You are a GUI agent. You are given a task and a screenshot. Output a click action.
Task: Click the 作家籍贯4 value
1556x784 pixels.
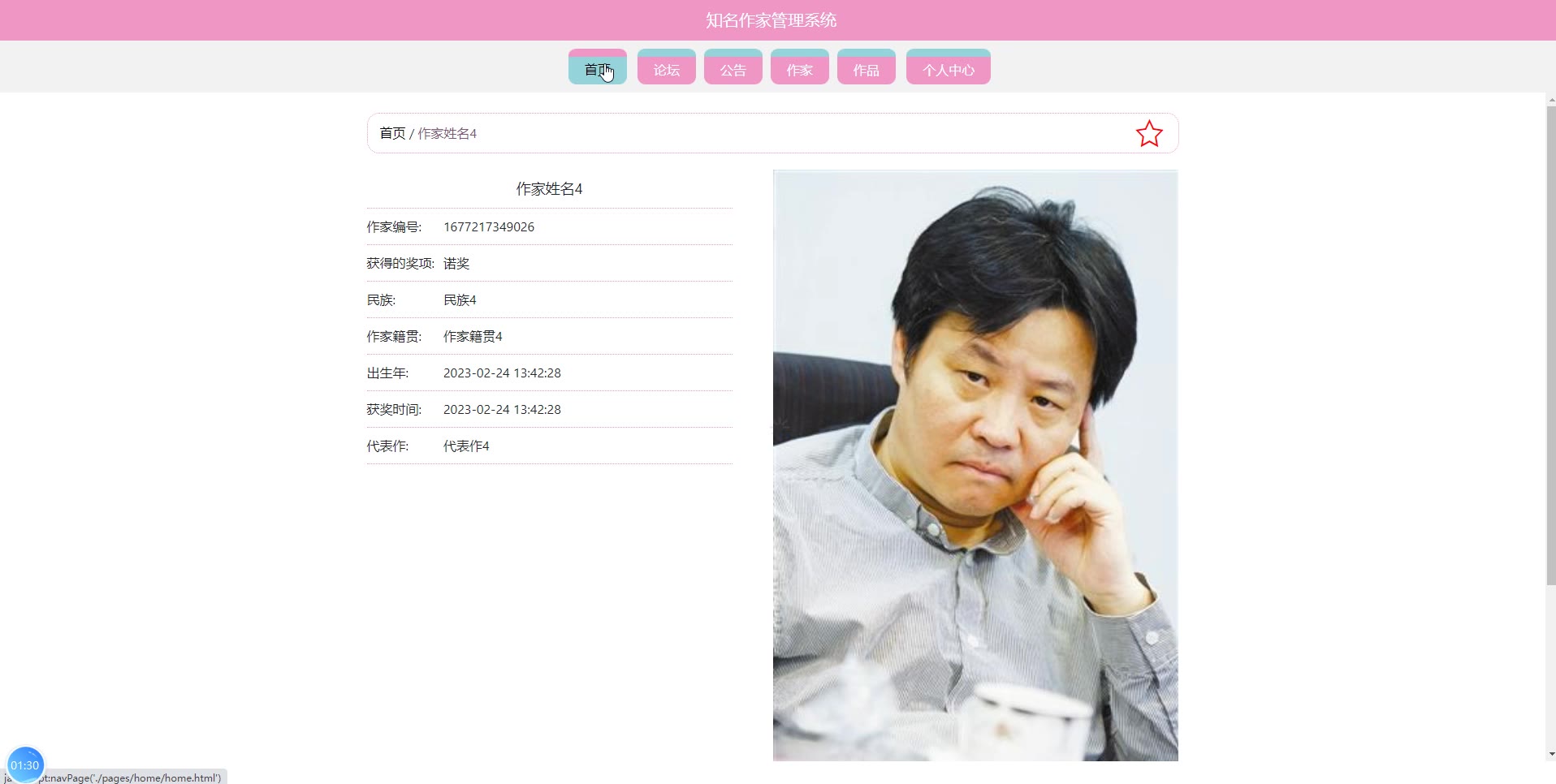473,337
